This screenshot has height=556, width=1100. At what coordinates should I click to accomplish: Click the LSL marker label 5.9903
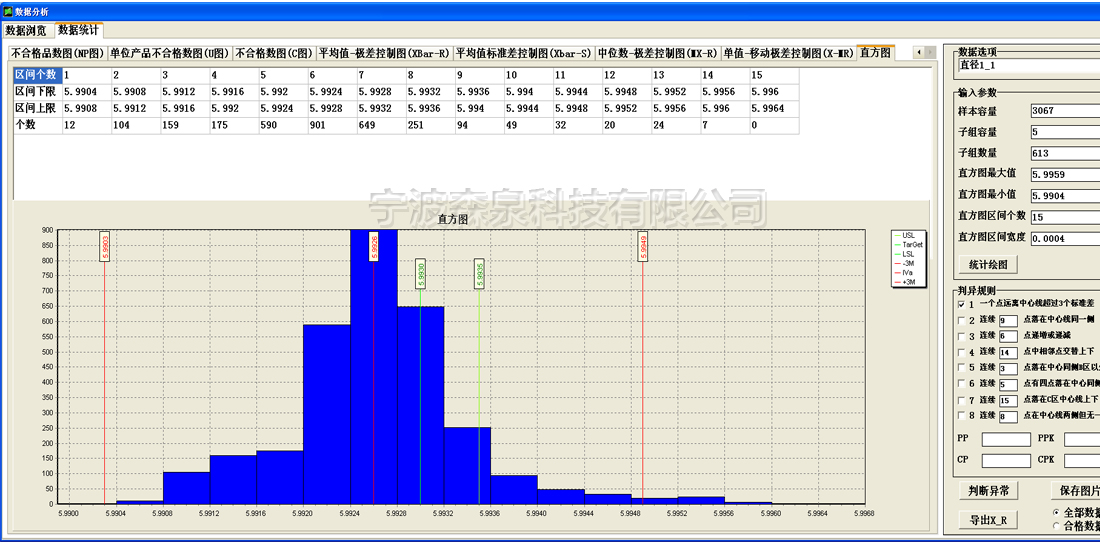coord(105,246)
